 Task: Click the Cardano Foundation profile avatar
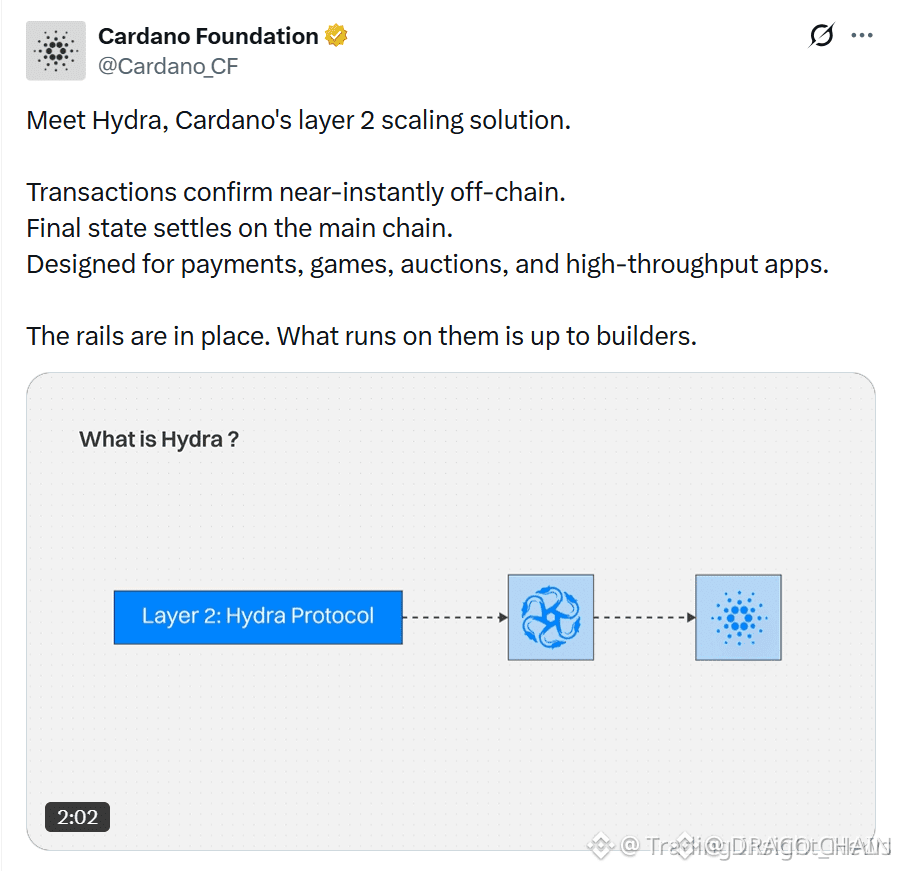point(56,50)
